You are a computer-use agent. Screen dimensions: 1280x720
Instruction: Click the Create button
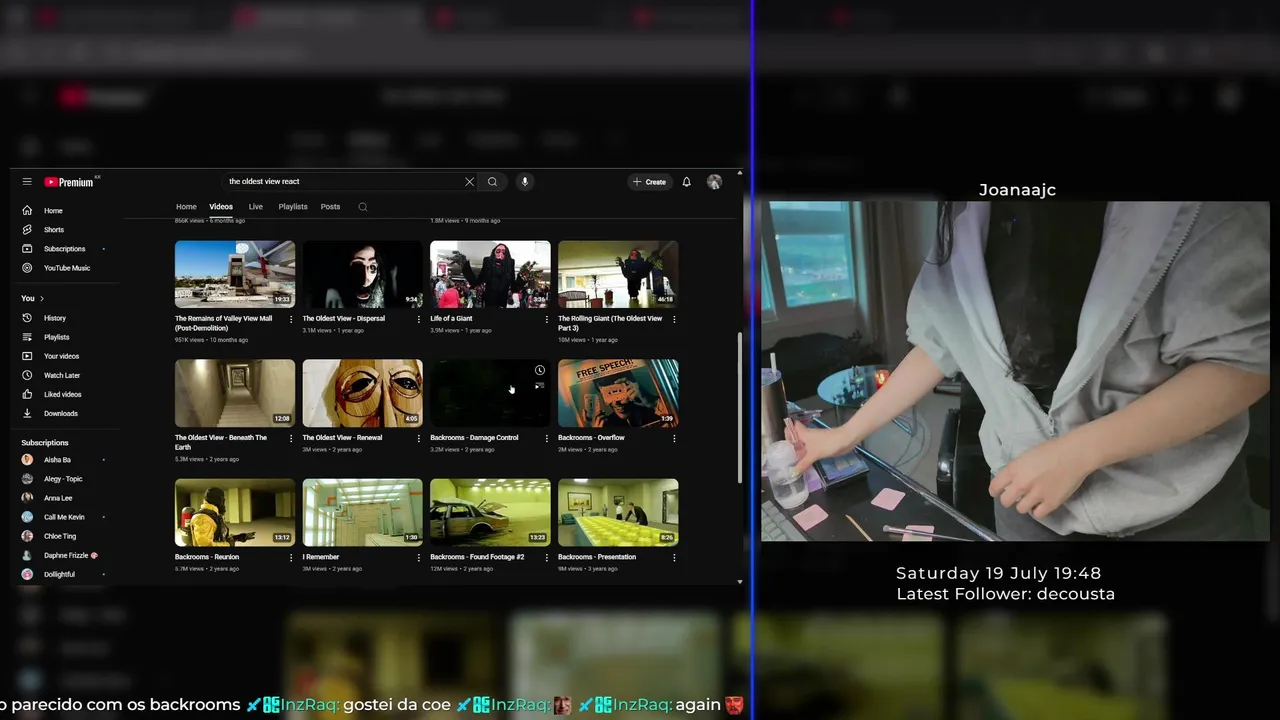[649, 182]
